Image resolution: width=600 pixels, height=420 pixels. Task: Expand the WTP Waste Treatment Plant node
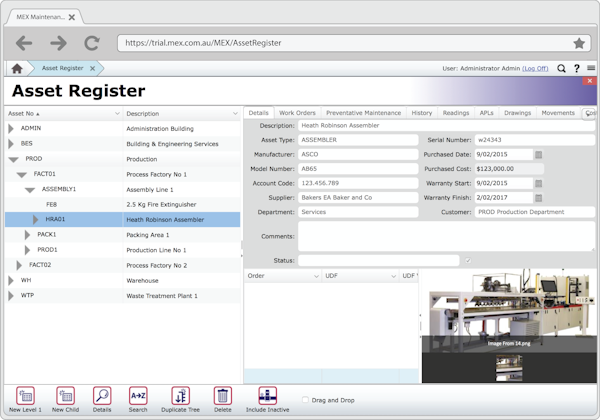pos(11,296)
